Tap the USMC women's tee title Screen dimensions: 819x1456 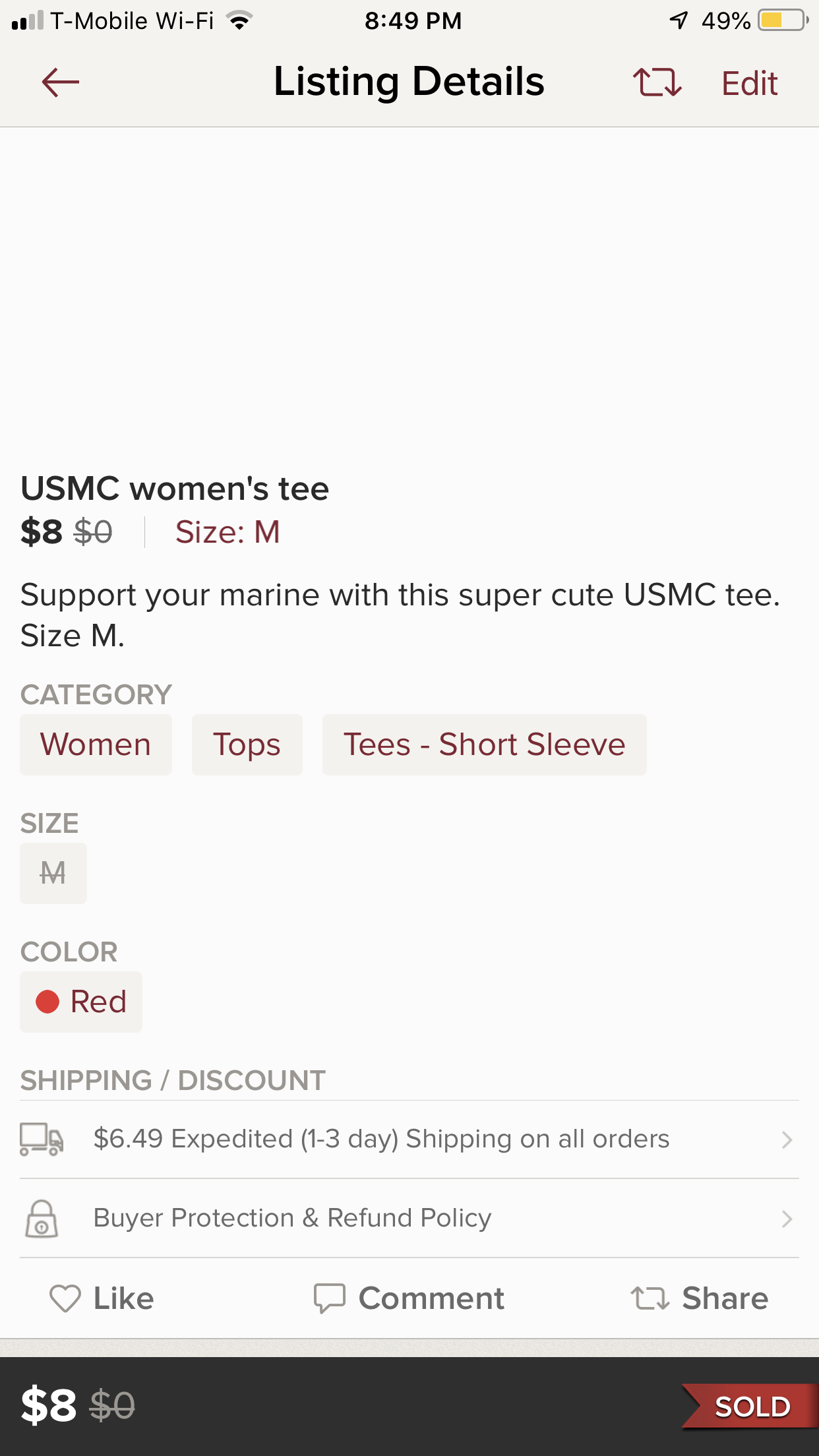point(175,489)
